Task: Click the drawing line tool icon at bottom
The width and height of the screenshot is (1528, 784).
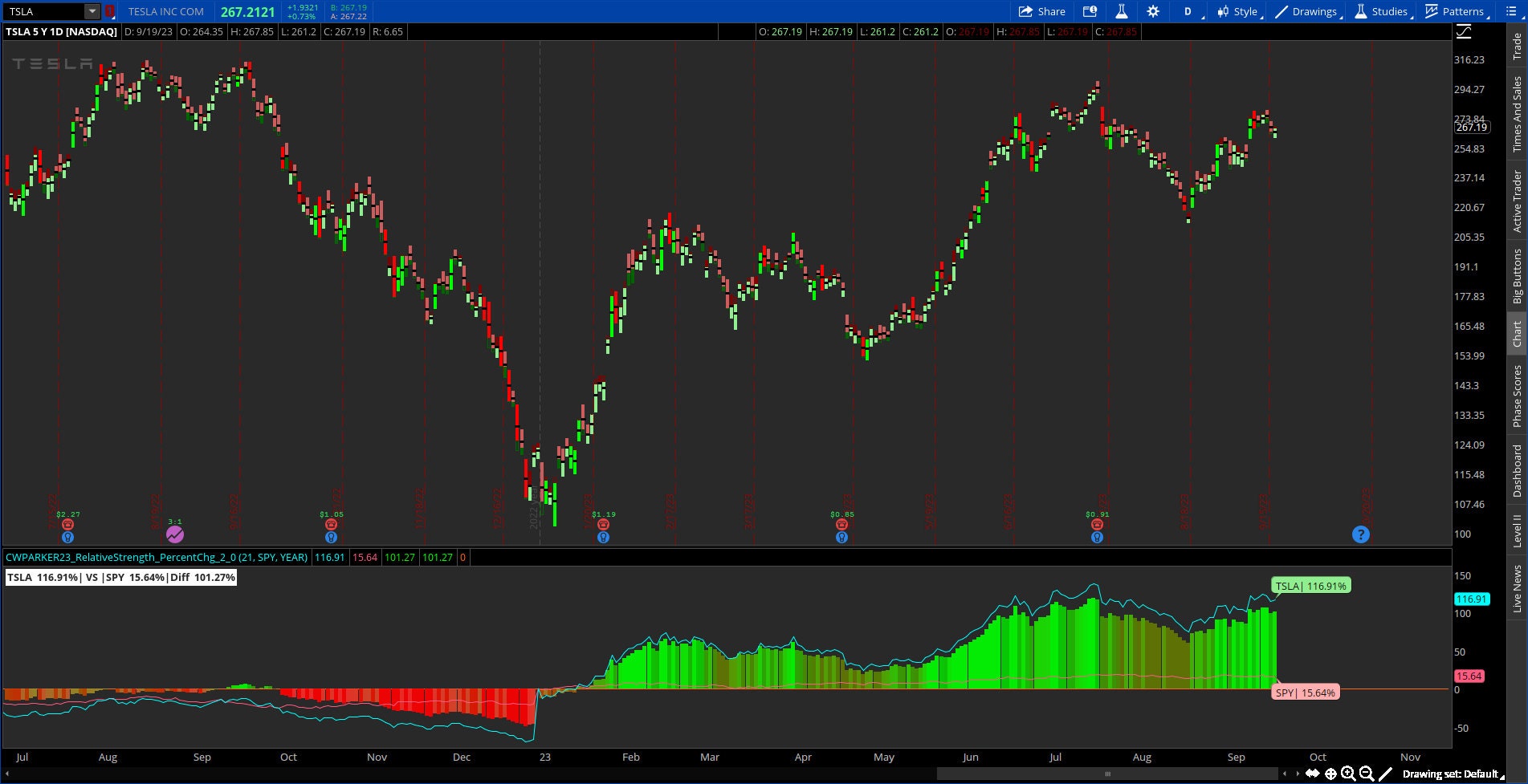Action: [1385, 774]
